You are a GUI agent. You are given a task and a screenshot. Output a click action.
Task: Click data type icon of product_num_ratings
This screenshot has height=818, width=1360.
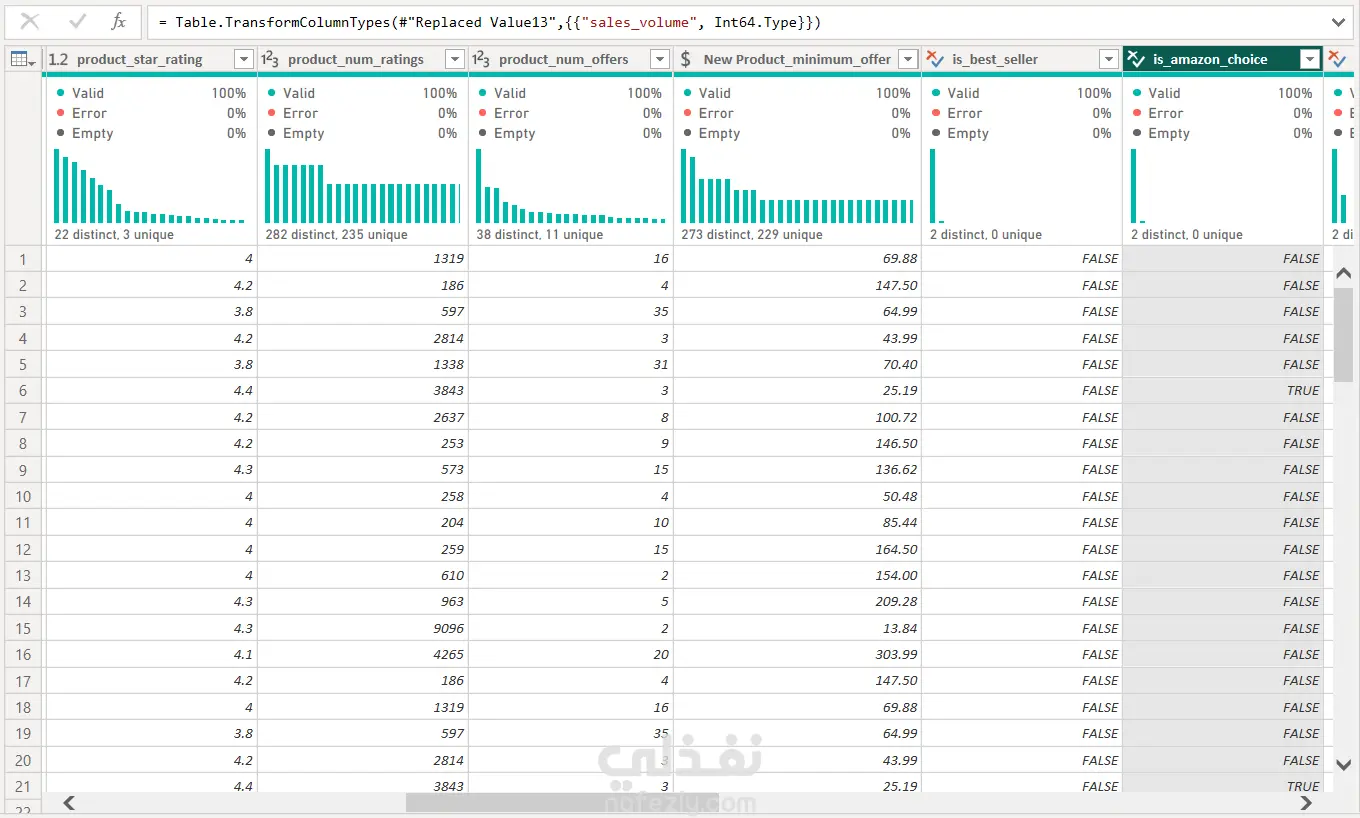270,60
